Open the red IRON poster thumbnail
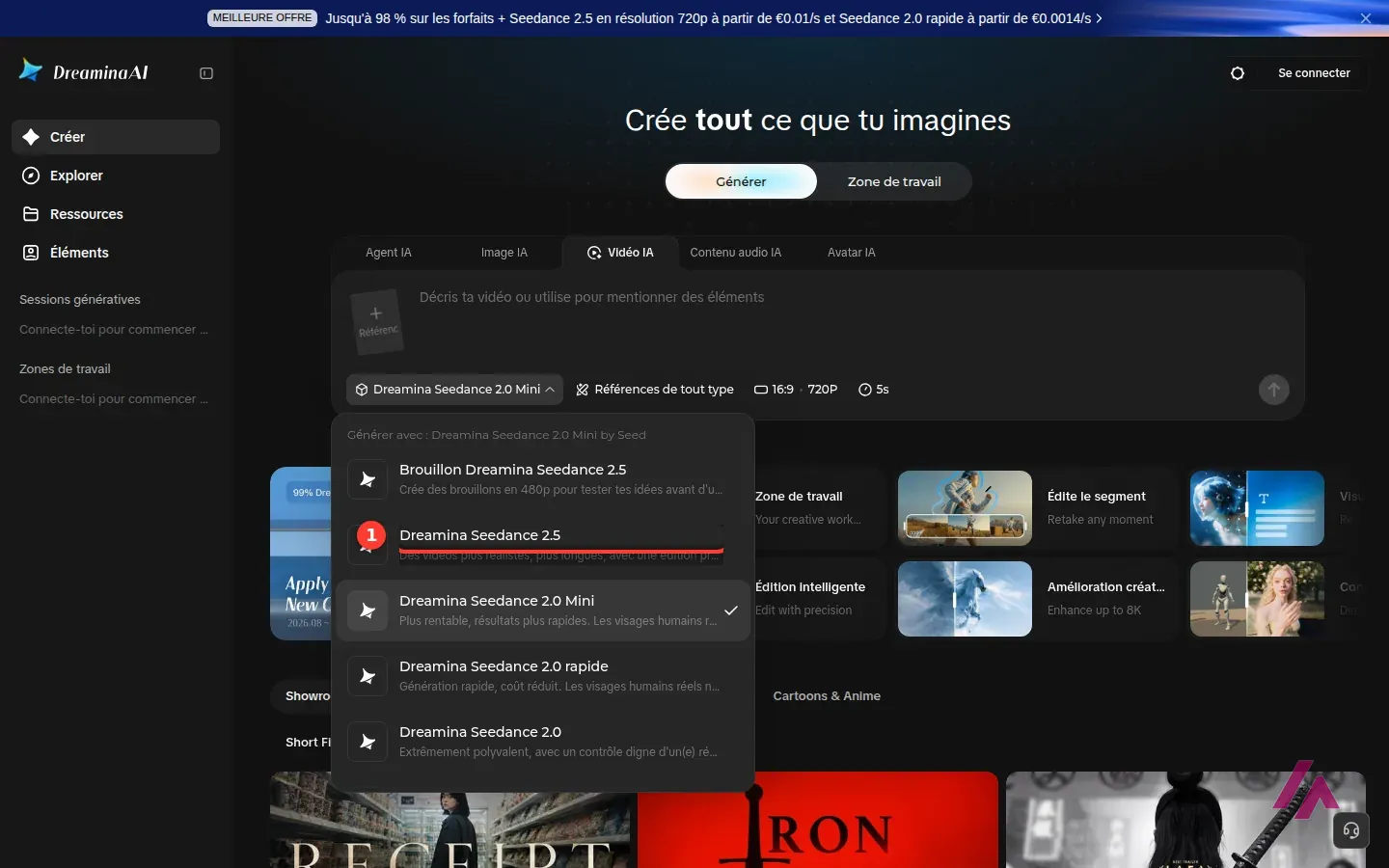This screenshot has width=1389, height=868. (818, 820)
